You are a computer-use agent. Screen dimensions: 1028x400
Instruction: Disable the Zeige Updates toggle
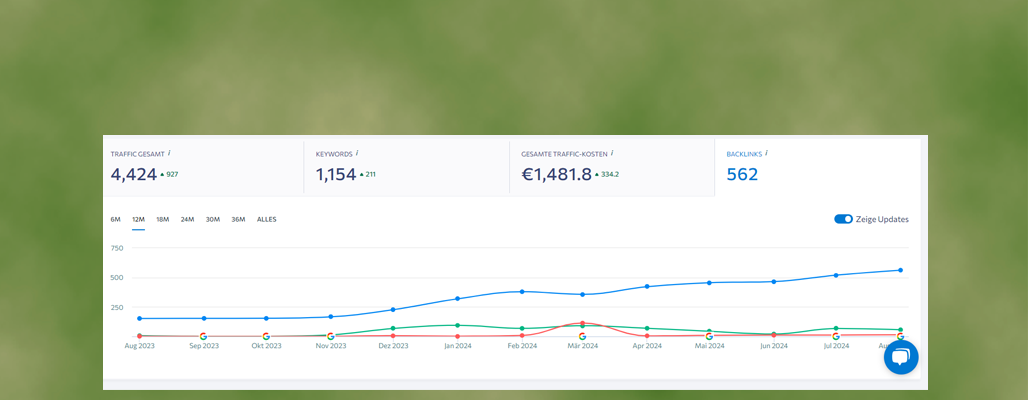coord(843,219)
